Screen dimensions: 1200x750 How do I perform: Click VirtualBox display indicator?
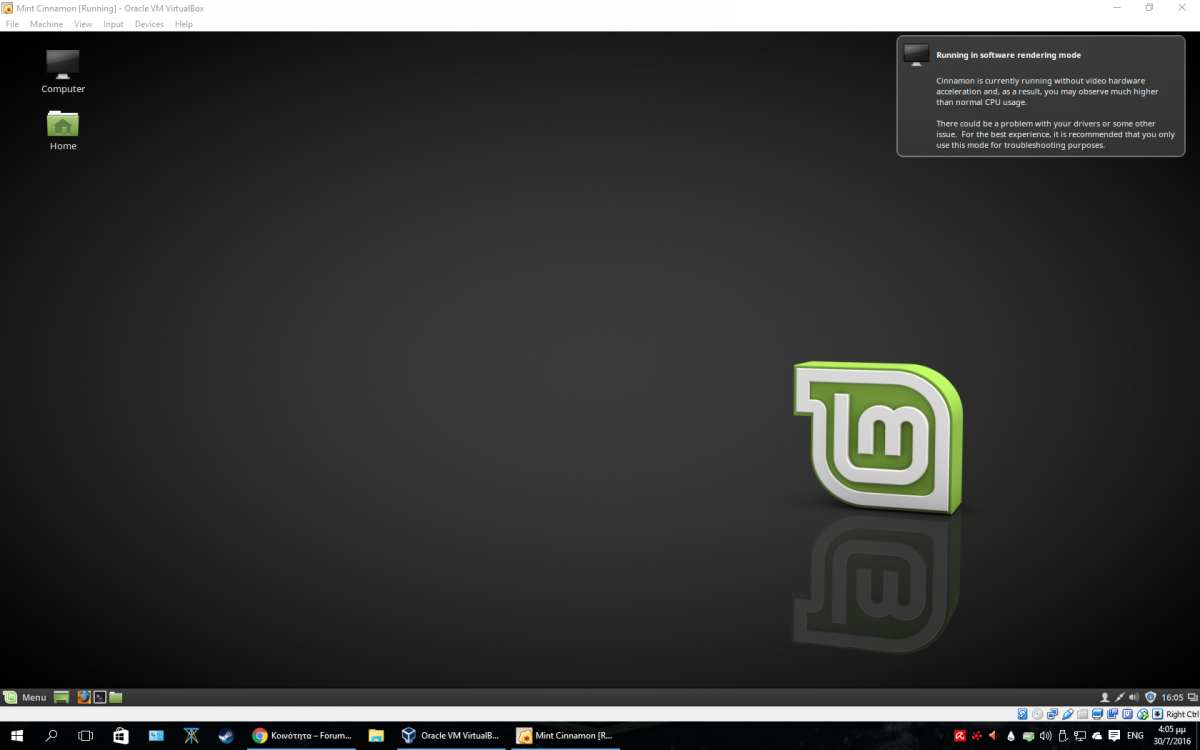tap(1097, 714)
